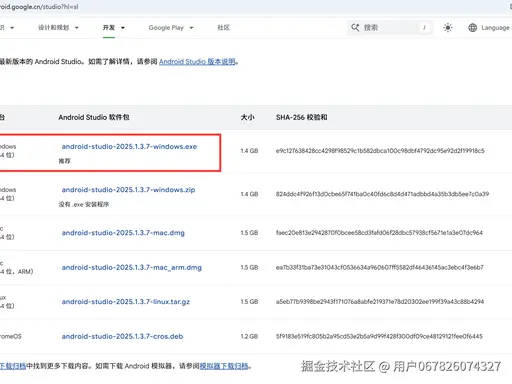
Task: Expand the Google Play dropdown arrow
Action: (x=191, y=28)
